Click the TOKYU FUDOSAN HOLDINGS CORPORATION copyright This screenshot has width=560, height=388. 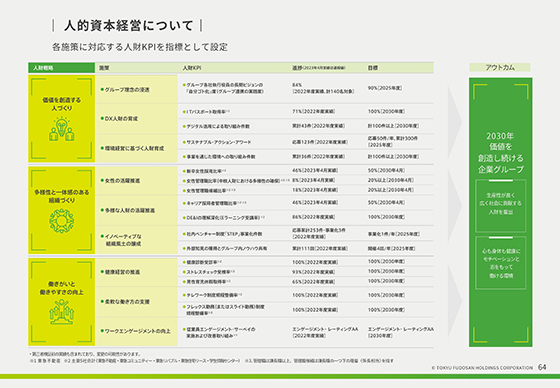pyautogui.click(x=482, y=368)
